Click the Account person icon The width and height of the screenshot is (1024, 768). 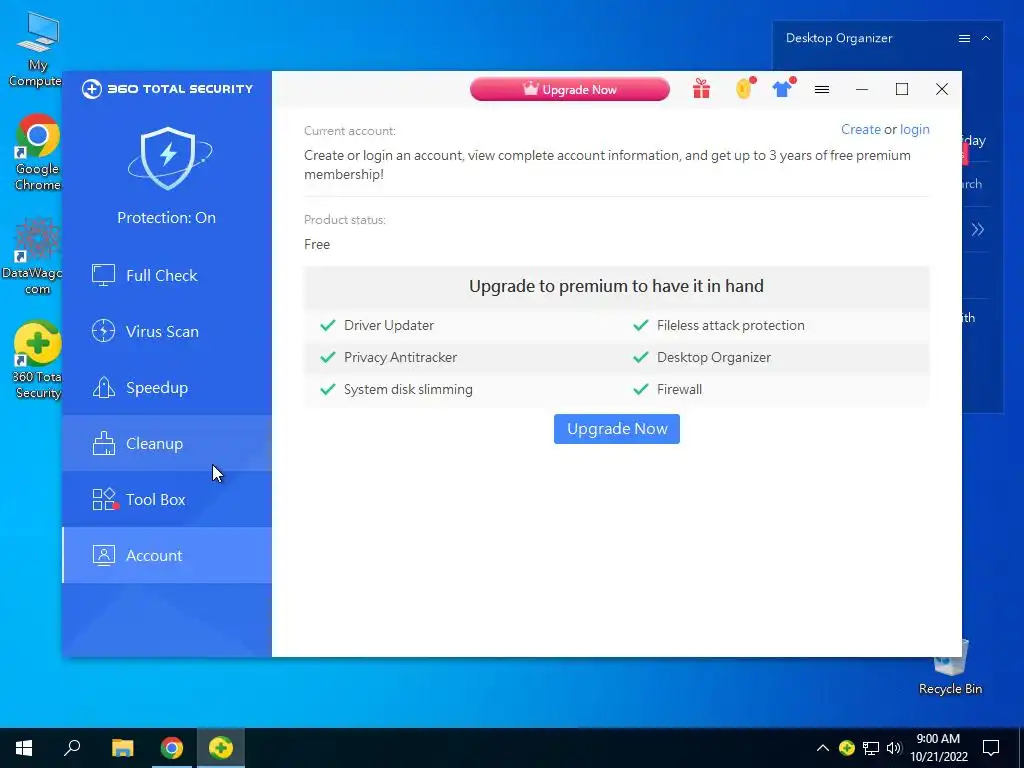click(103, 555)
